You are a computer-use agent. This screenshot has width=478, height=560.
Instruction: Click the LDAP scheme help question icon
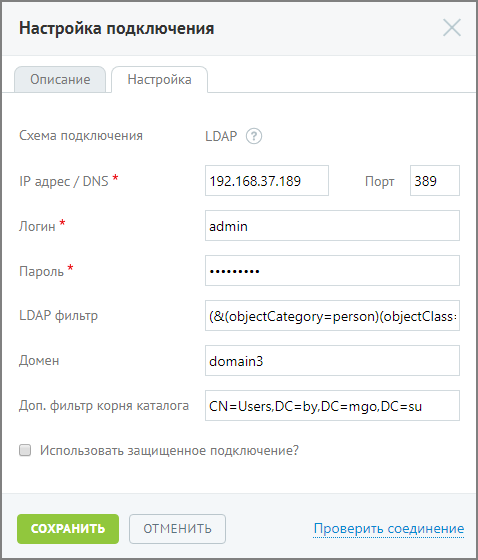tap(254, 136)
